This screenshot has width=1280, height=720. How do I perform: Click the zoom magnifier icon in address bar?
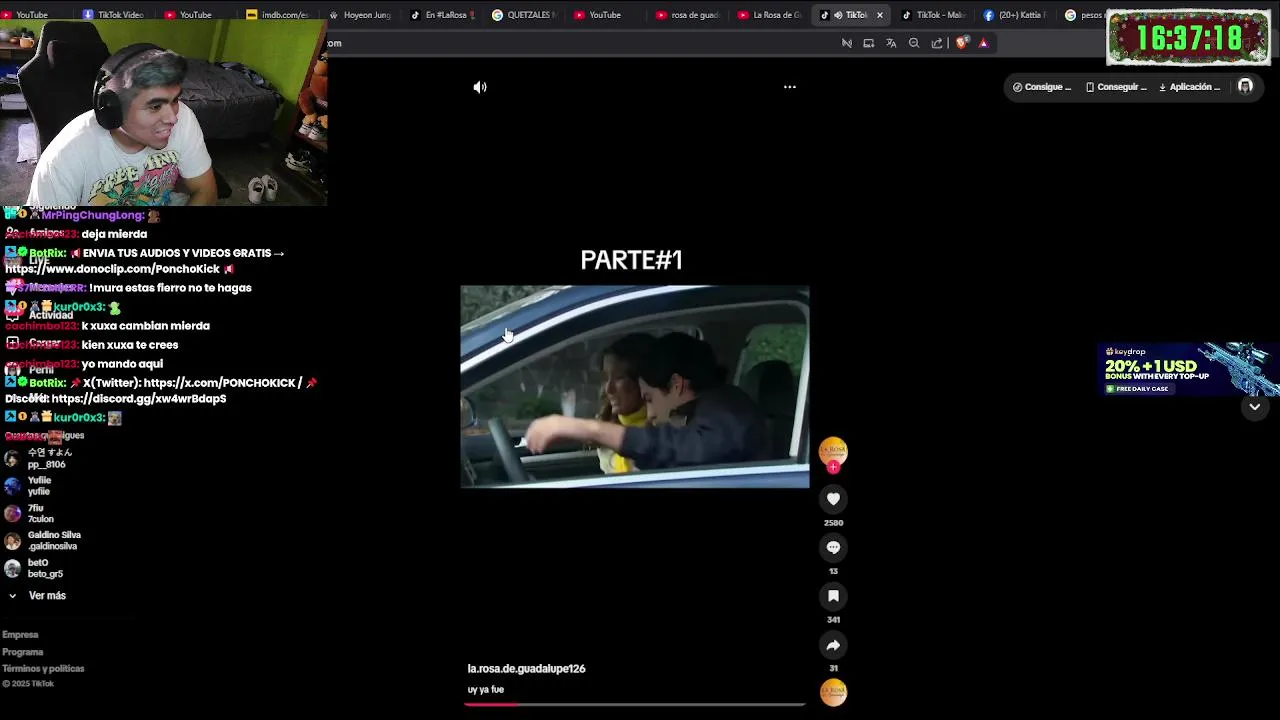[914, 43]
